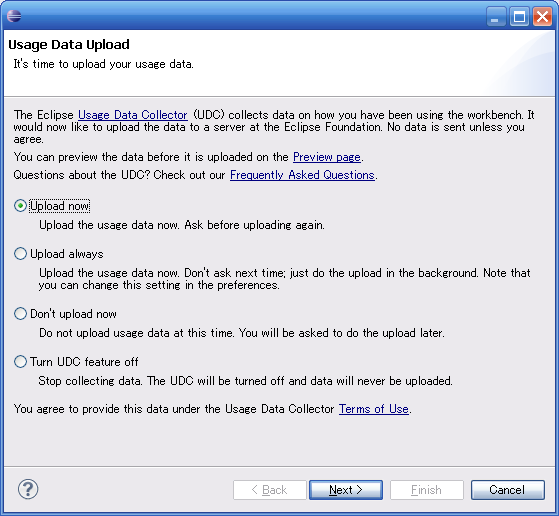559x516 pixels.
Task: Click the Next button
Action: click(346, 490)
